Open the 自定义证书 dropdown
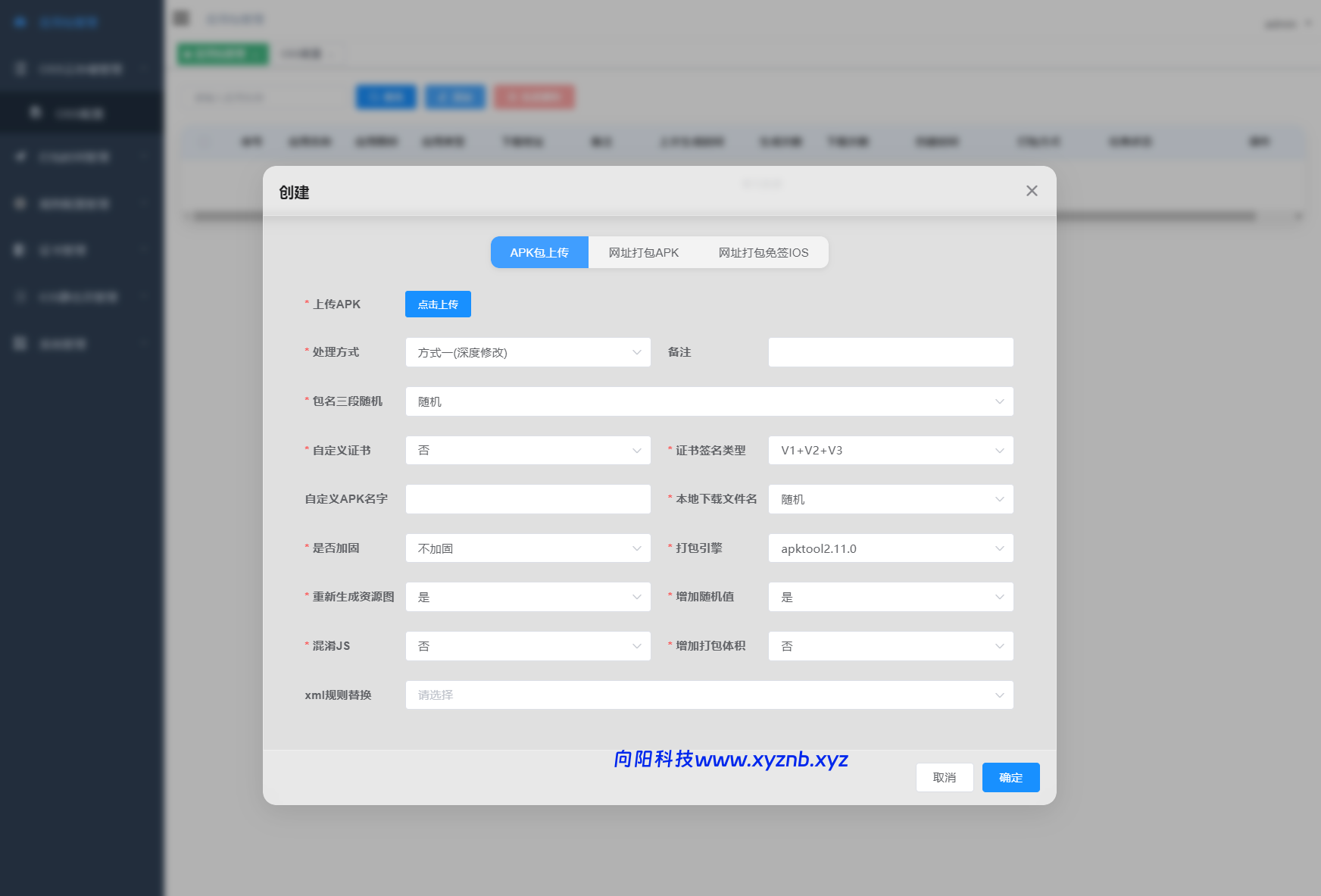This screenshot has width=1321, height=896. tap(527, 451)
